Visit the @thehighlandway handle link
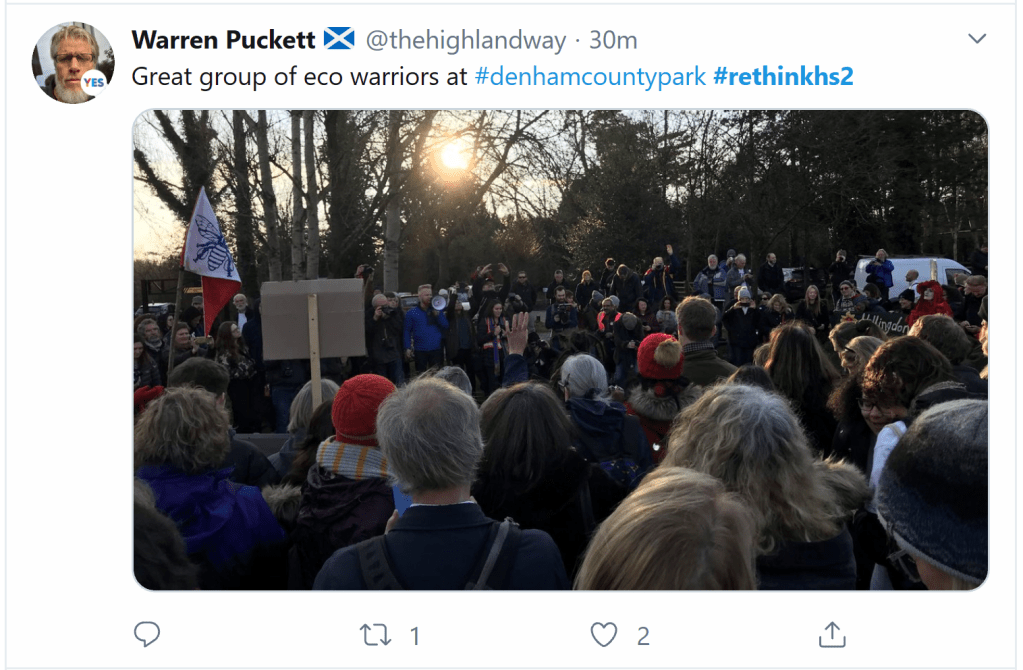This screenshot has width=1023, height=670. click(x=466, y=40)
